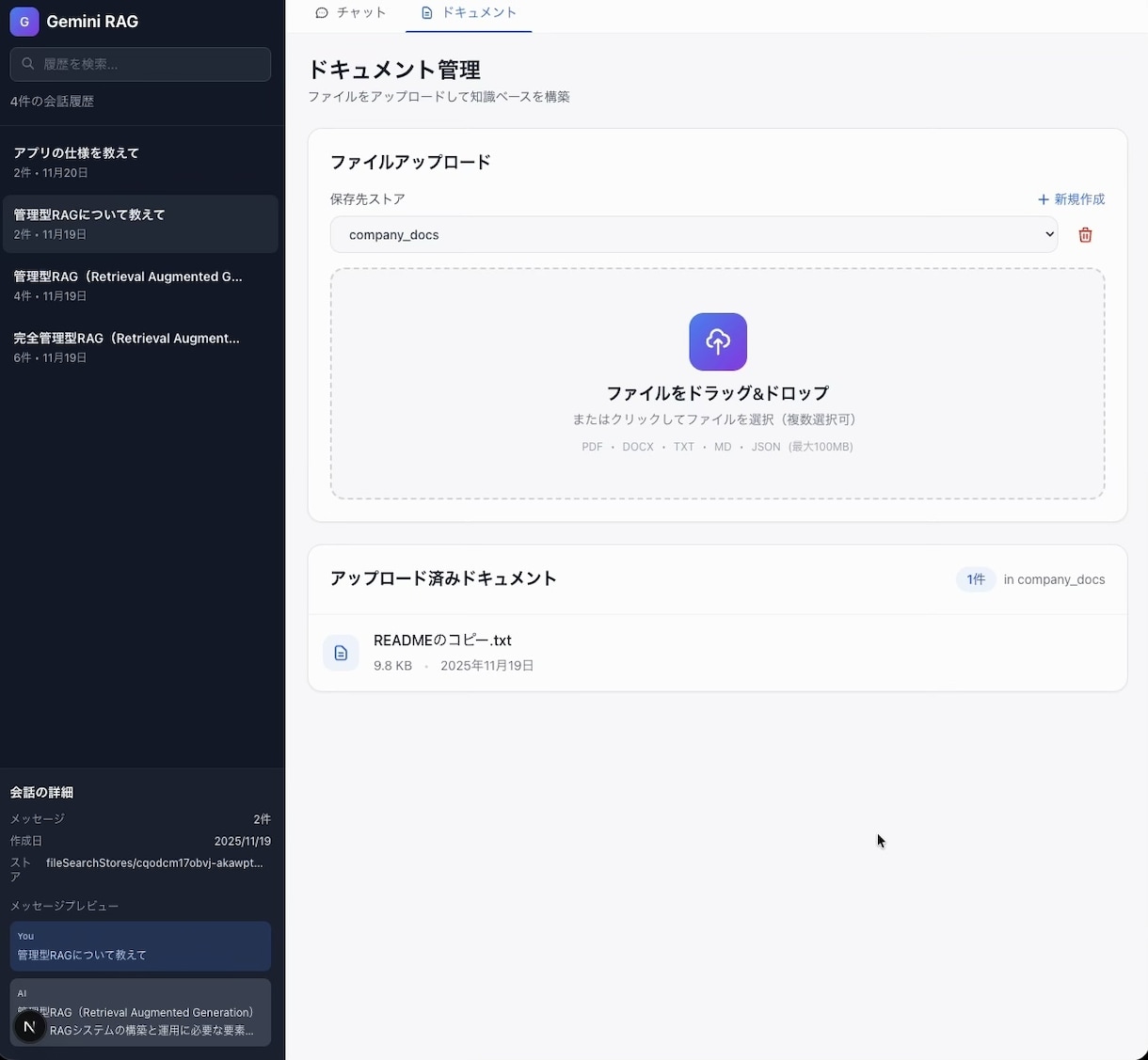Click the search magnifier icon in sidebar
Viewport: 1148px width, 1060px height.
28,64
